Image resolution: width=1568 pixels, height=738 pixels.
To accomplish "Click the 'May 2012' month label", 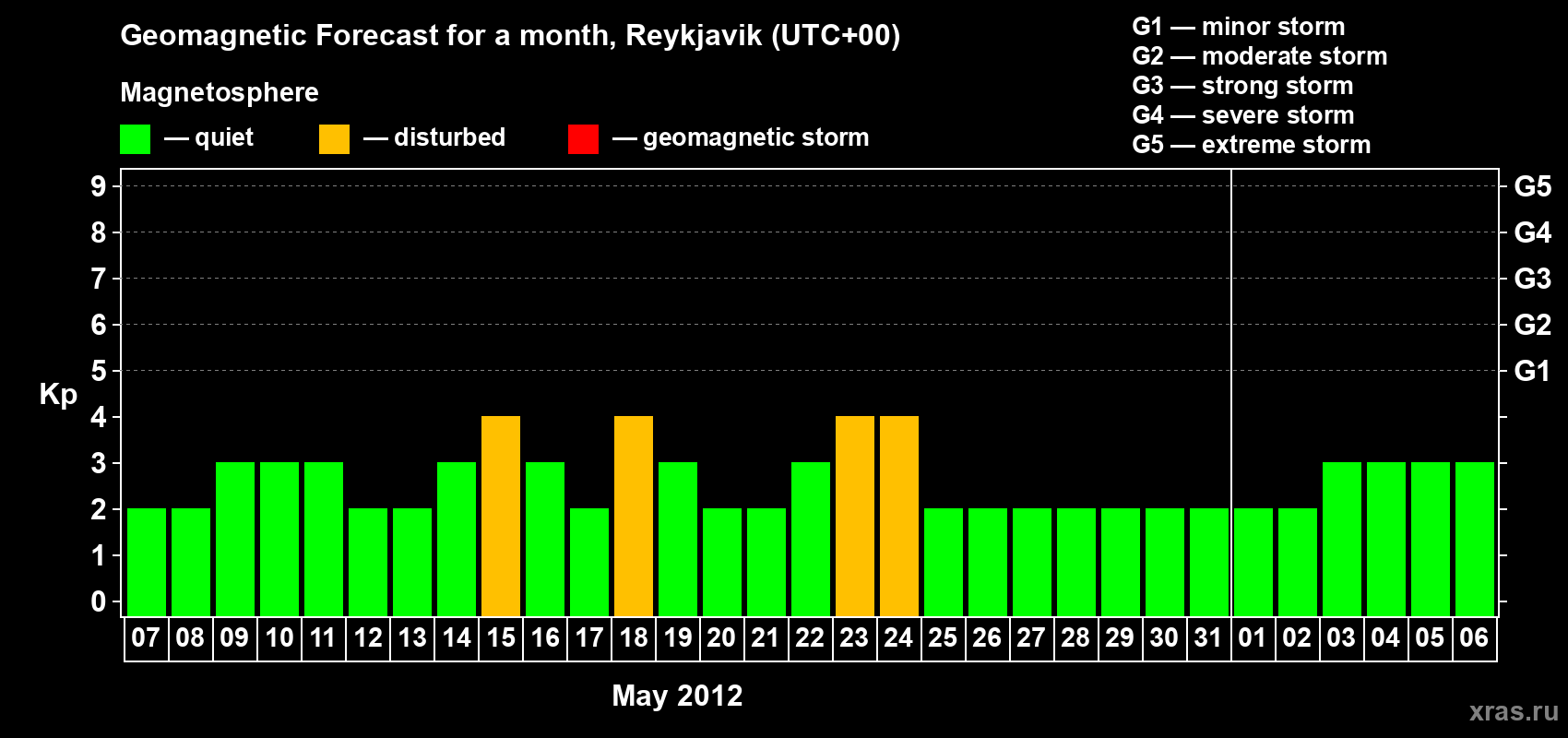I will click(x=677, y=696).
